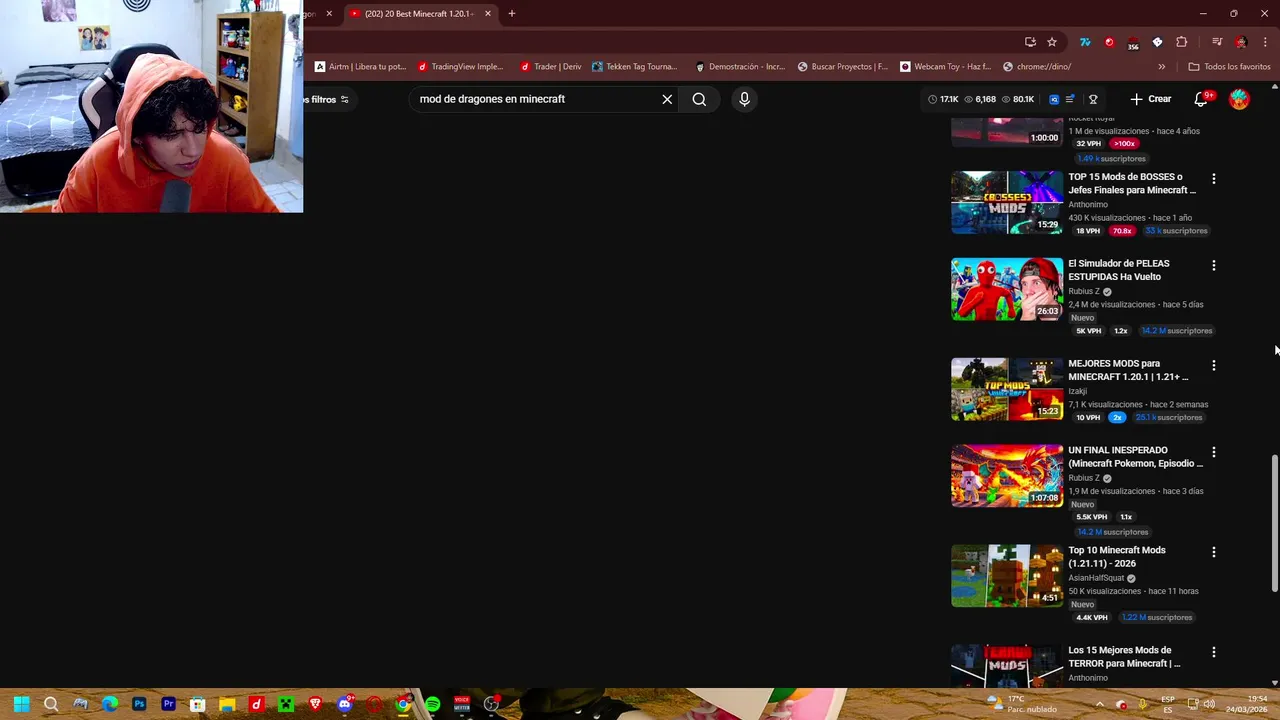Close the partially hidden first tab
The height and width of the screenshot is (720, 1280).
pos(328,14)
